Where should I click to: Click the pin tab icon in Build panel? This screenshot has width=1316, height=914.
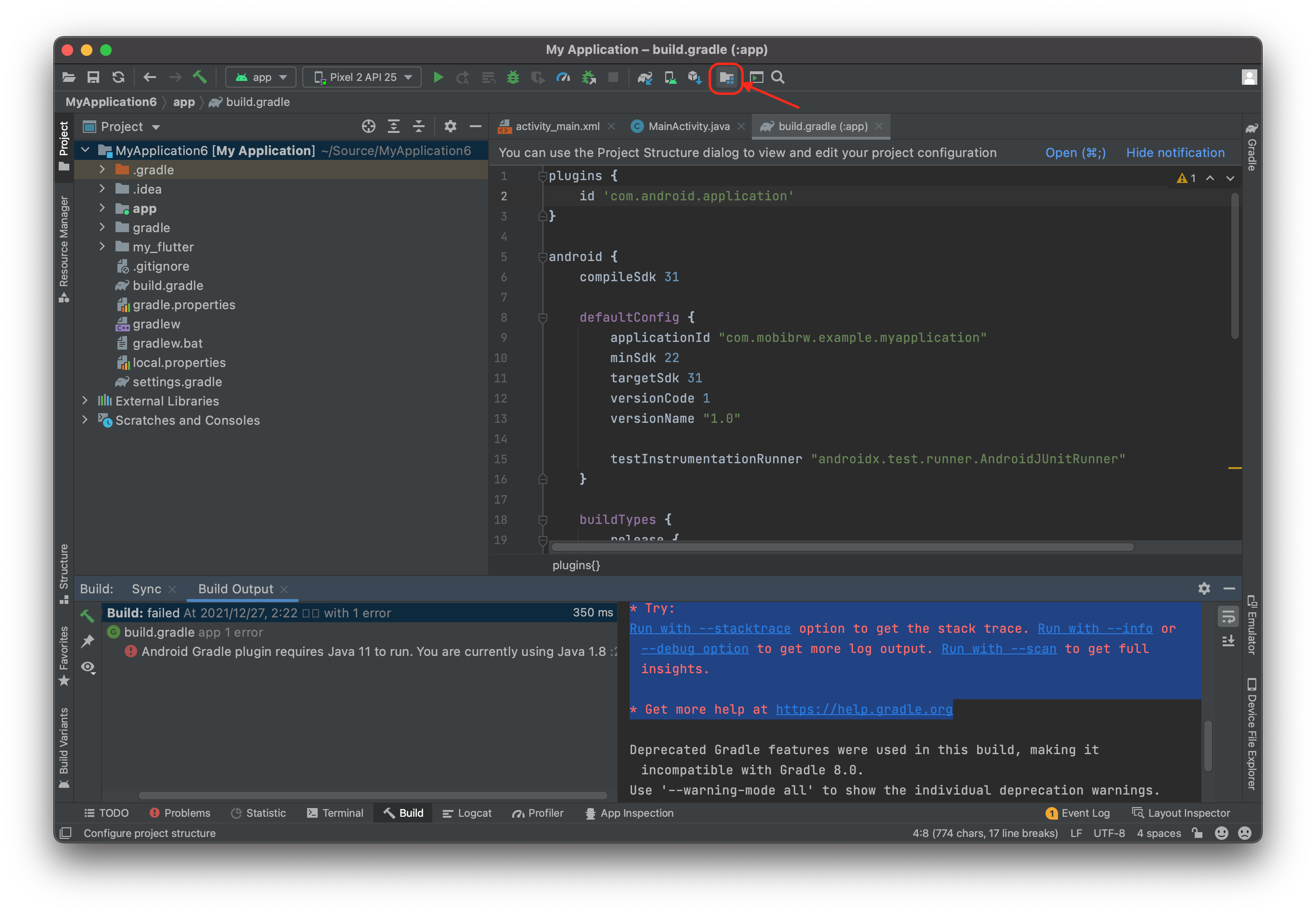[88, 641]
